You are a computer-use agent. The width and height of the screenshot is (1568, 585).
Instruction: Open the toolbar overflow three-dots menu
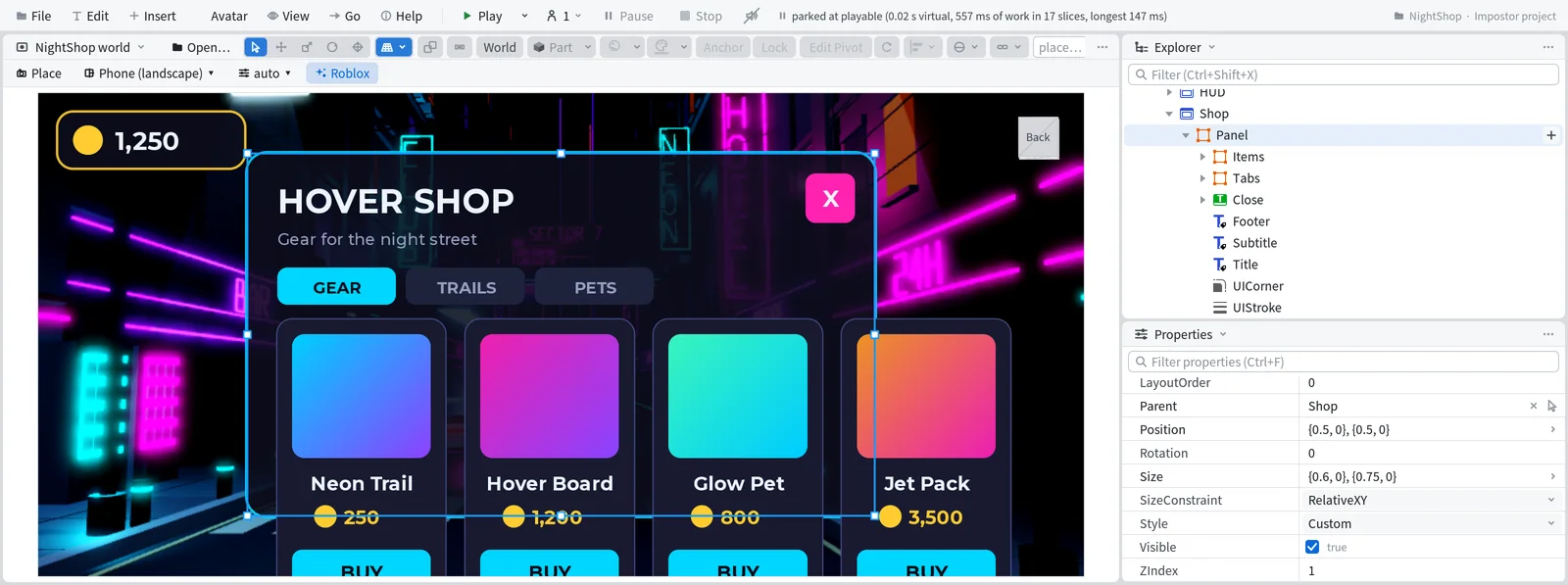point(1102,47)
